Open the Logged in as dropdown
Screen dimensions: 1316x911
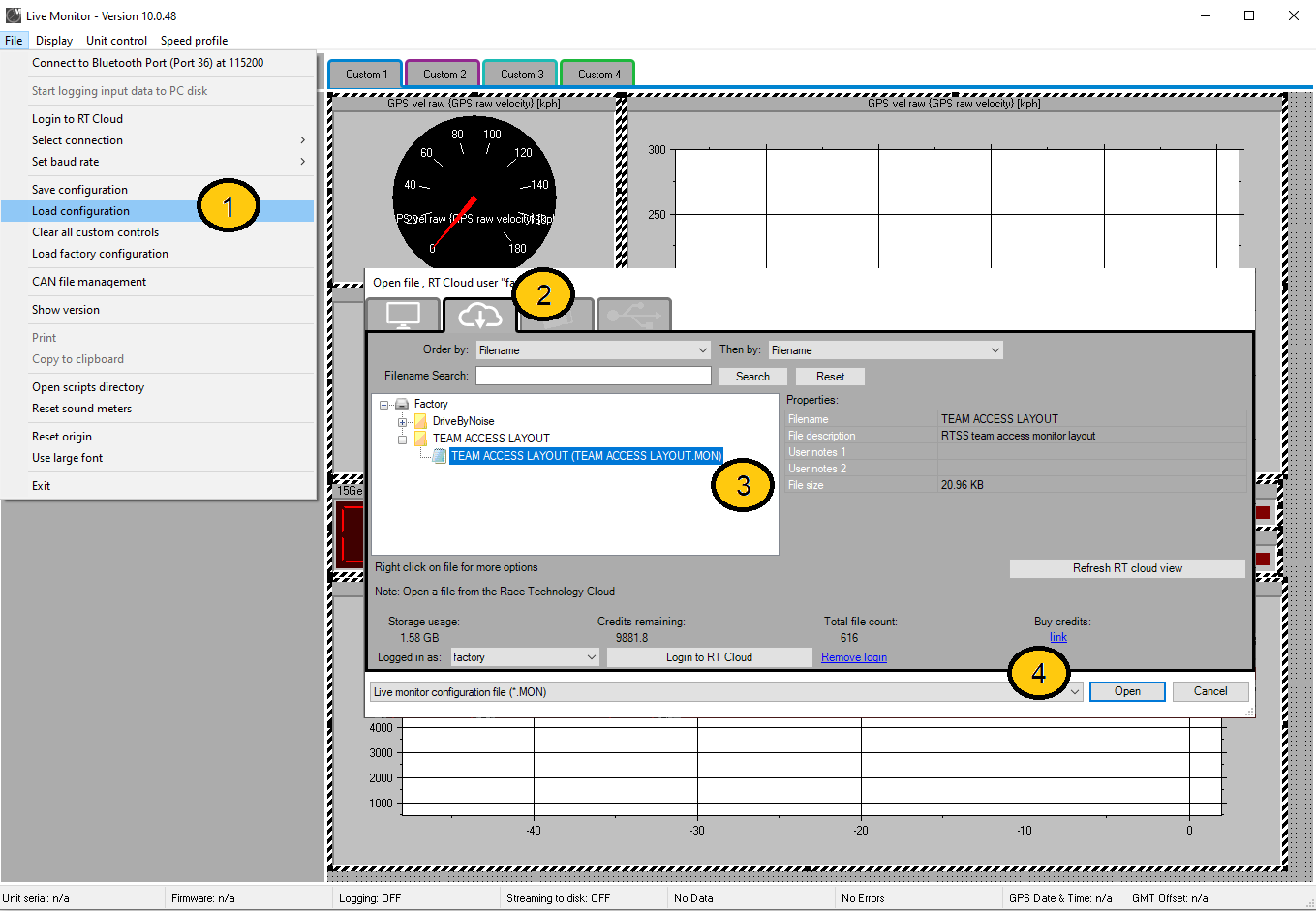click(525, 657)
